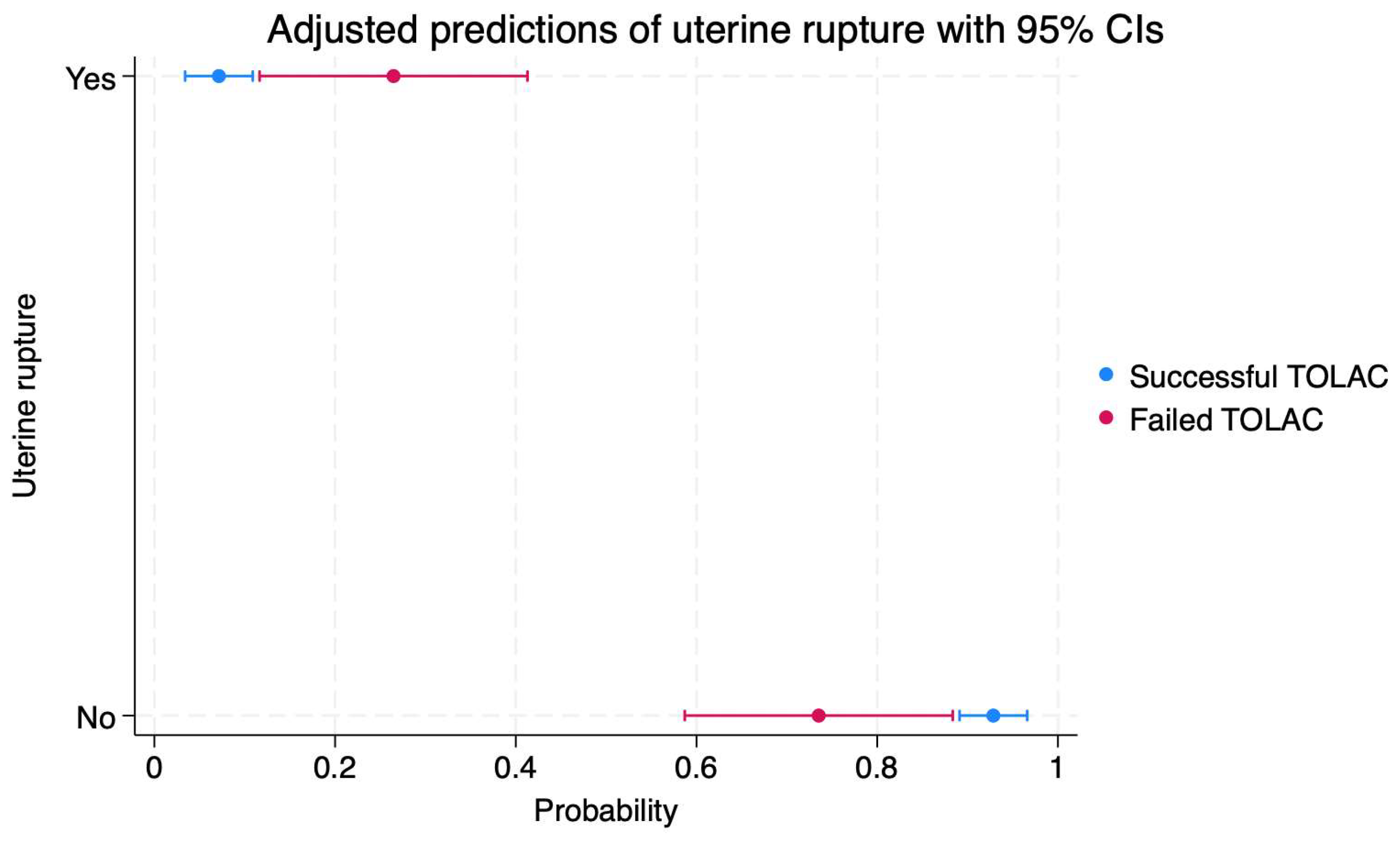Click the Yes category label
Screen dimensions: 1400x842
91,78
